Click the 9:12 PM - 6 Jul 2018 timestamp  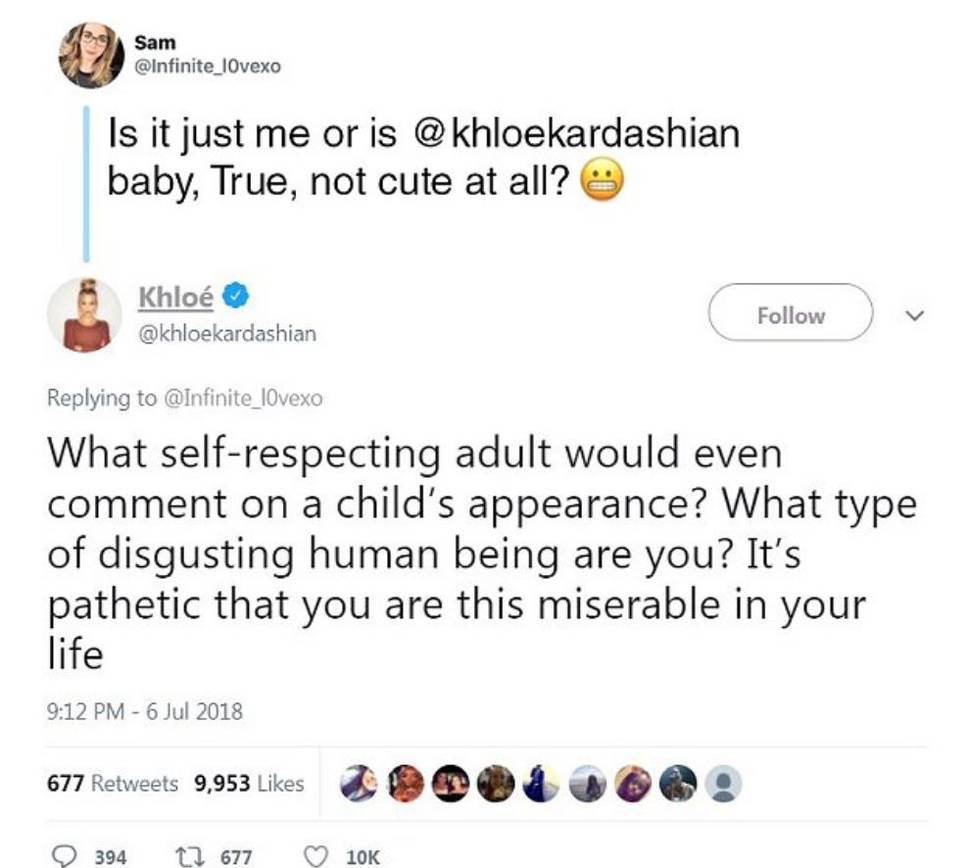(x=145, y=711)
